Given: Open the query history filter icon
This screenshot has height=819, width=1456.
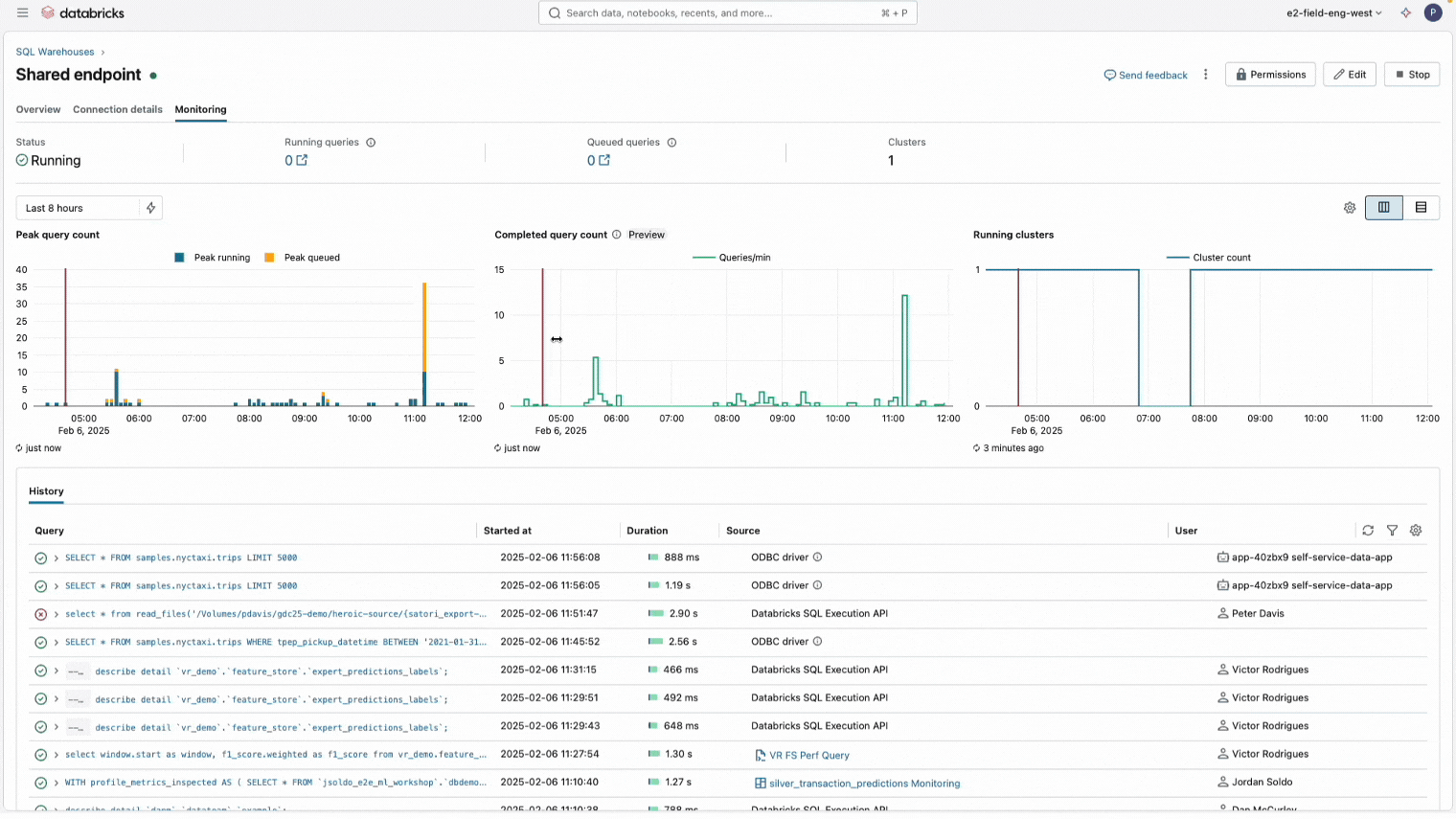Looking at the screenshot, I should point(1392,531).
